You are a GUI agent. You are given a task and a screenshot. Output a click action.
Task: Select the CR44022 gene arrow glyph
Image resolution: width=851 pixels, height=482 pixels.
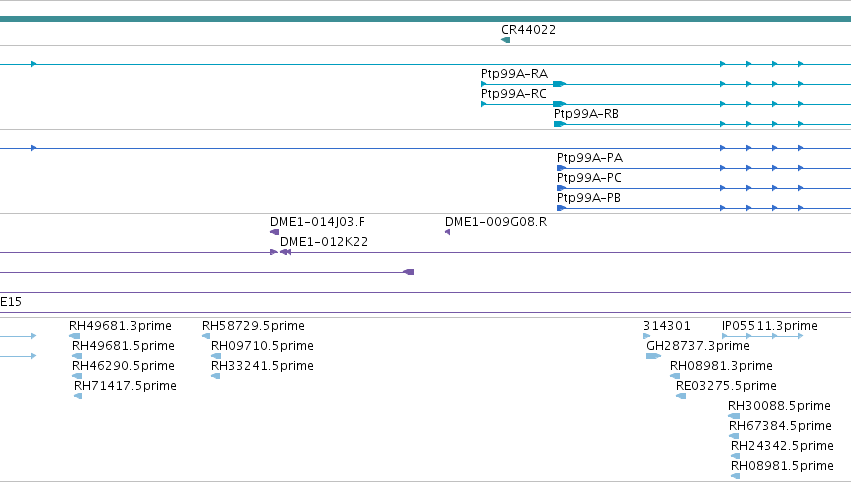point(505,40)
